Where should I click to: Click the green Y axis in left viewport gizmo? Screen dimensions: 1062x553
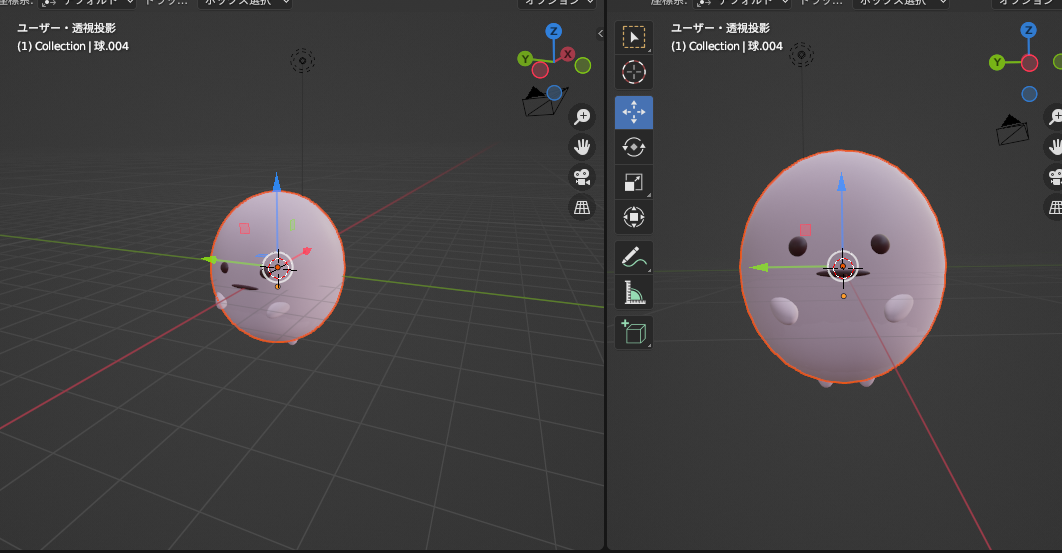(525, 59)
